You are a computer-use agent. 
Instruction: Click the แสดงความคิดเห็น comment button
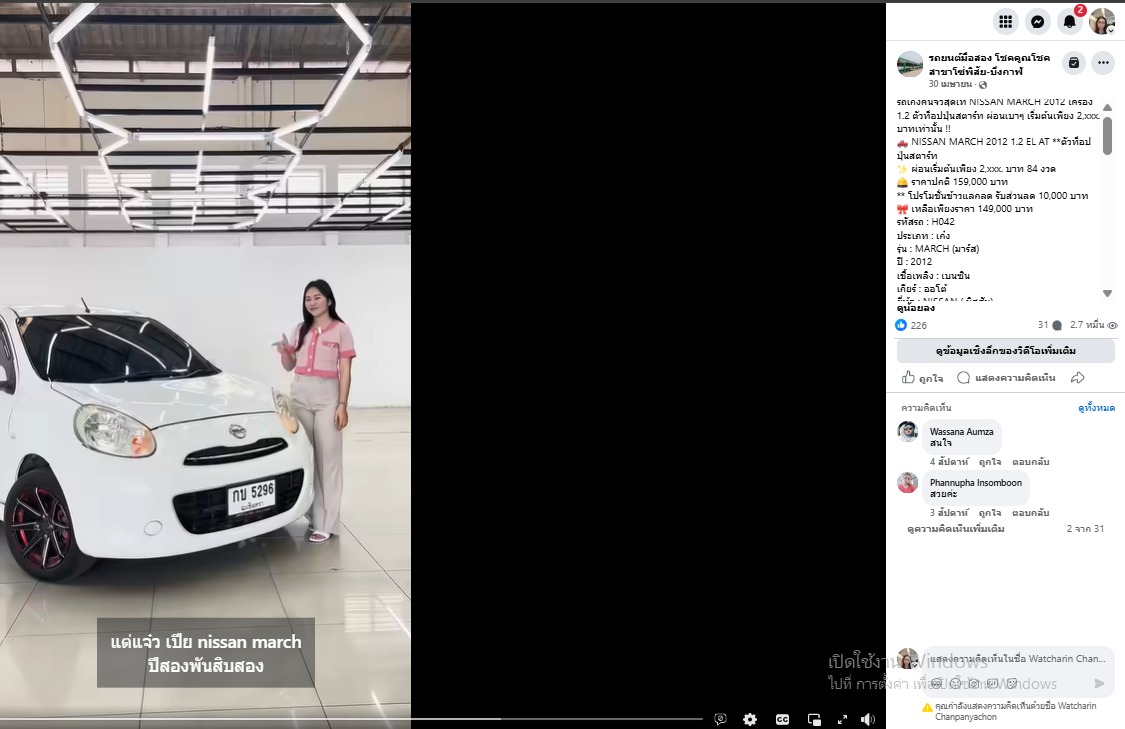(1007, 377)
